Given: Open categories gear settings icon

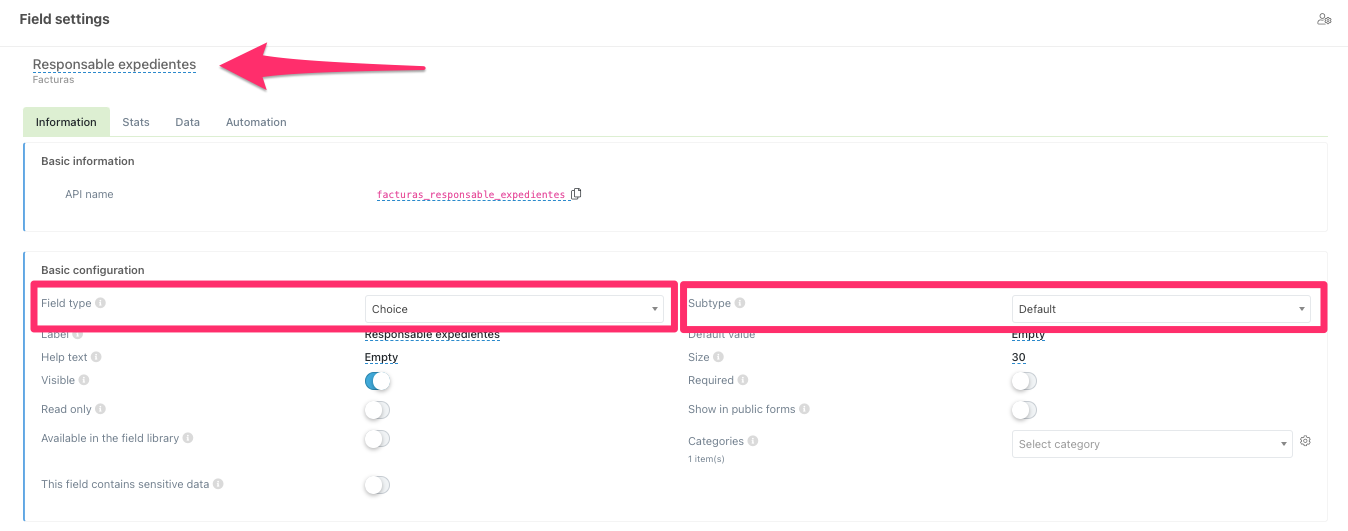Looking at the screenshot, I should click(1305, 442).
